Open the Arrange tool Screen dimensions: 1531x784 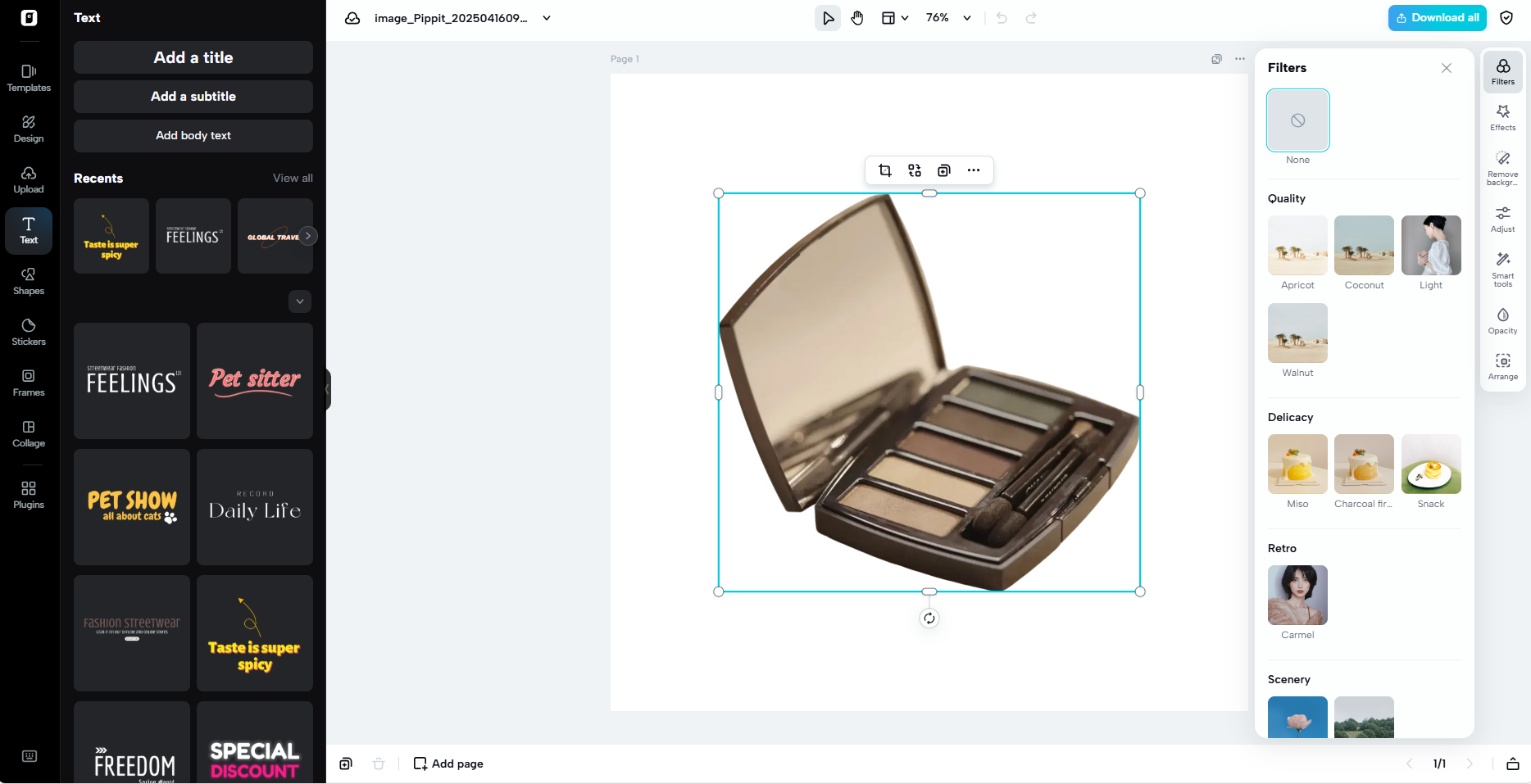[x=1503, y=367]
